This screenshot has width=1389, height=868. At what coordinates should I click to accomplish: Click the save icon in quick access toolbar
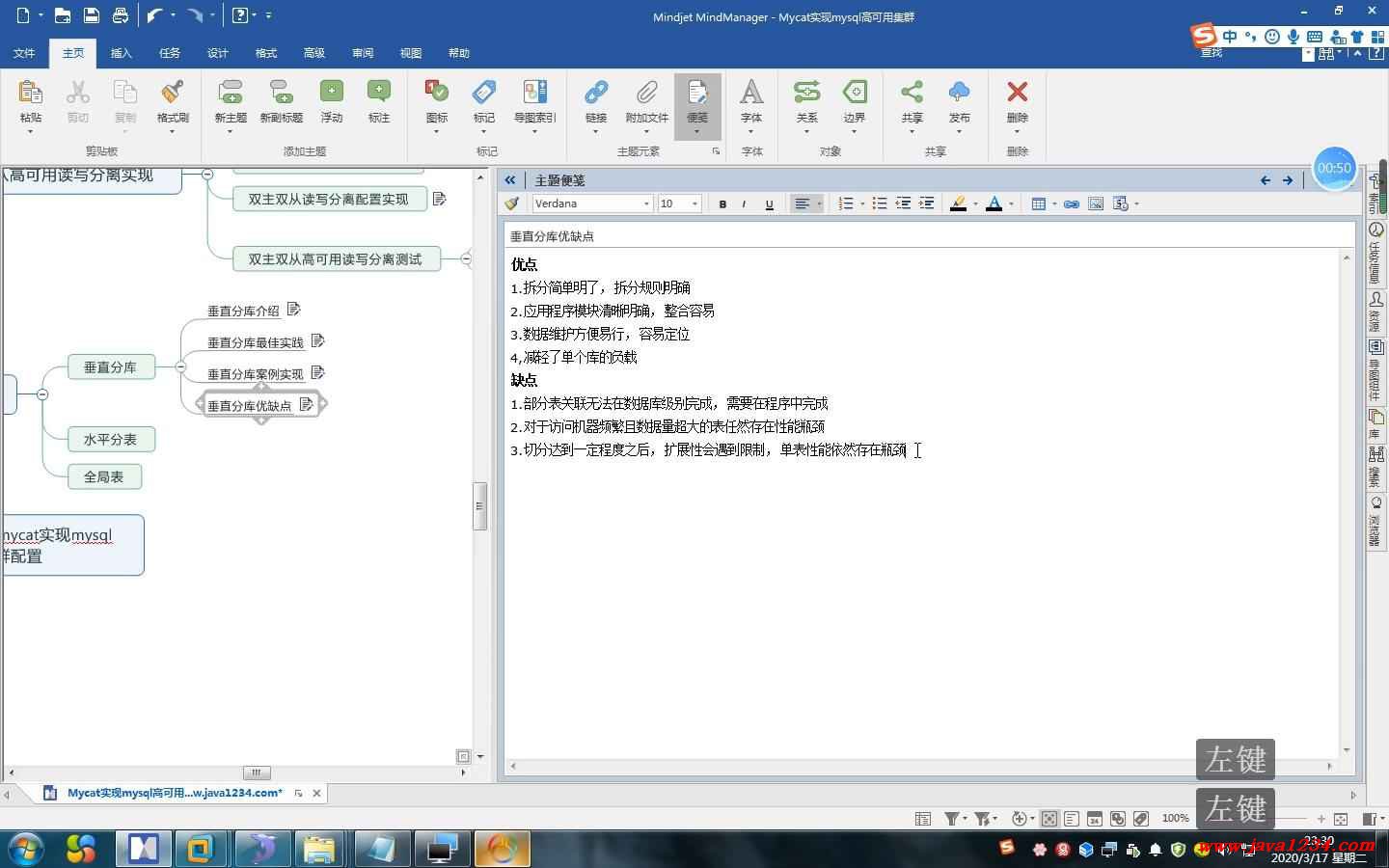tap(92, 15)
